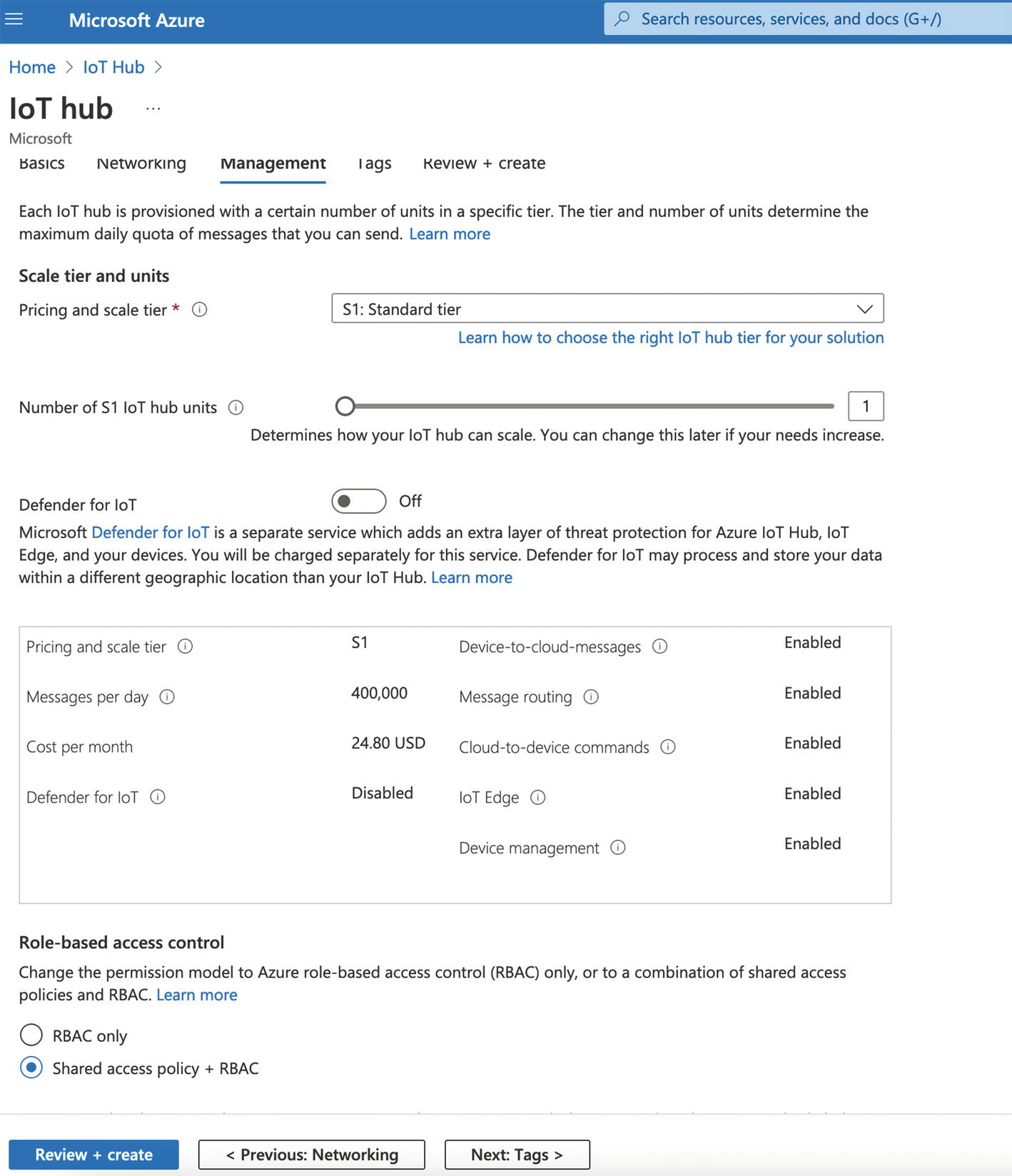This screenshot has height=1176, width=1012.
Task: Select Shared access policy + RBAC option
Action: pos(31,1068)
